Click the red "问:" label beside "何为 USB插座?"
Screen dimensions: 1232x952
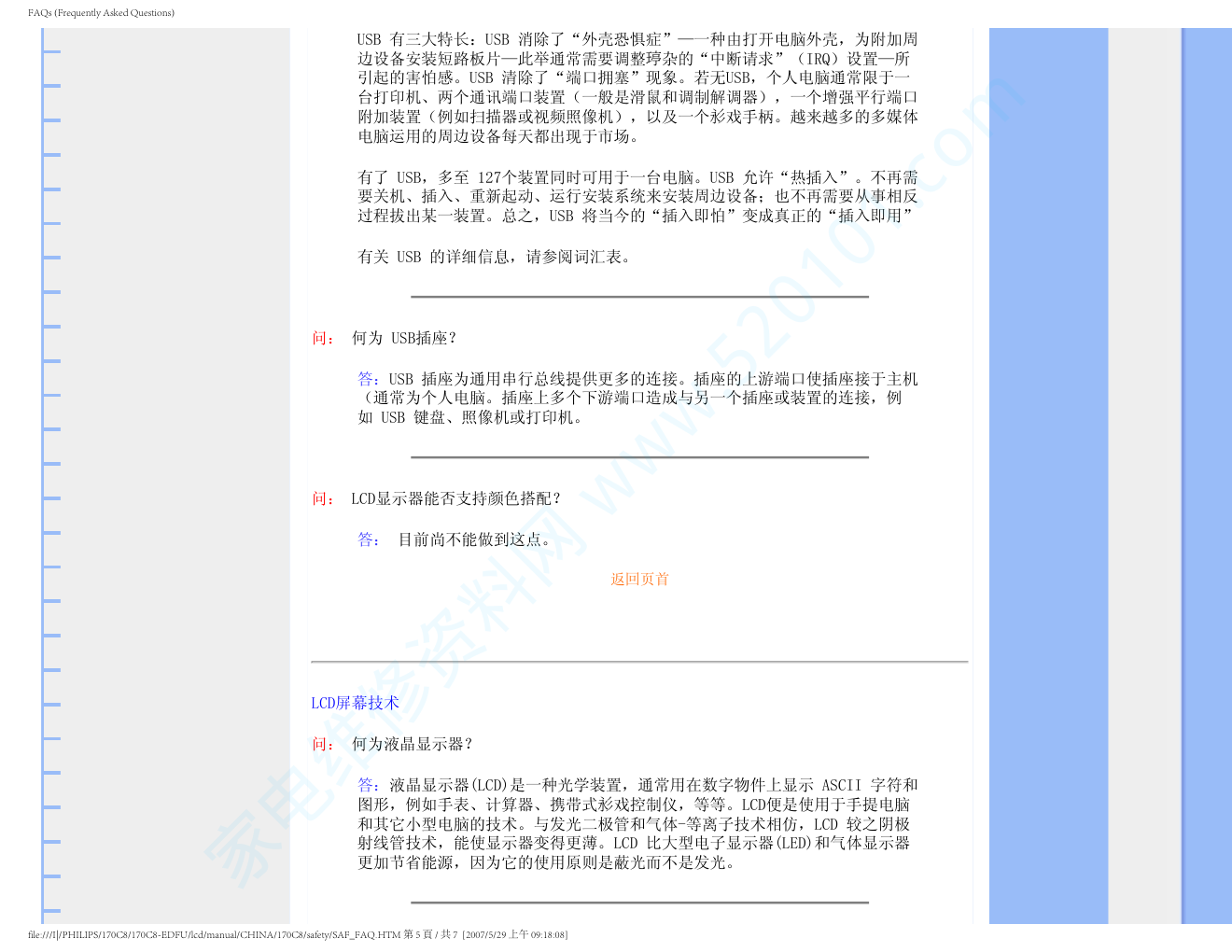[323, 339]
